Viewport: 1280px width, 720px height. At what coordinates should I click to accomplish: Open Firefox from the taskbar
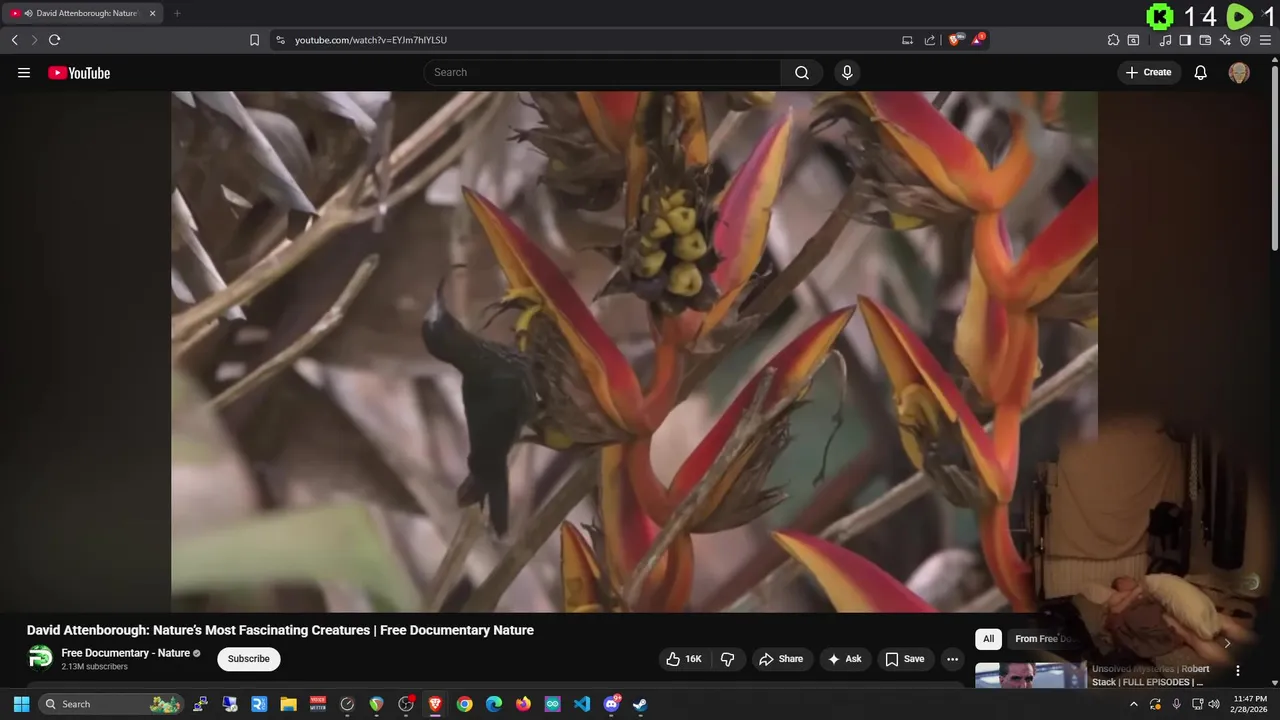coord(523,704)
